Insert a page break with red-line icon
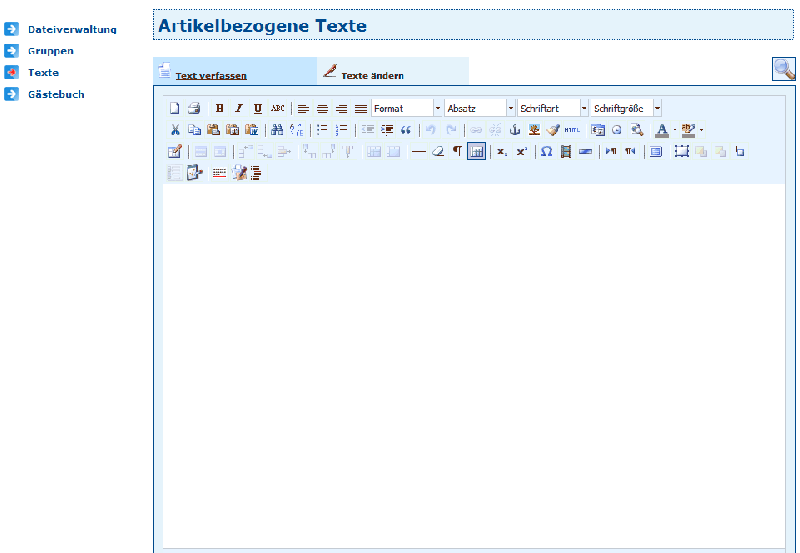 coord(219,173)
